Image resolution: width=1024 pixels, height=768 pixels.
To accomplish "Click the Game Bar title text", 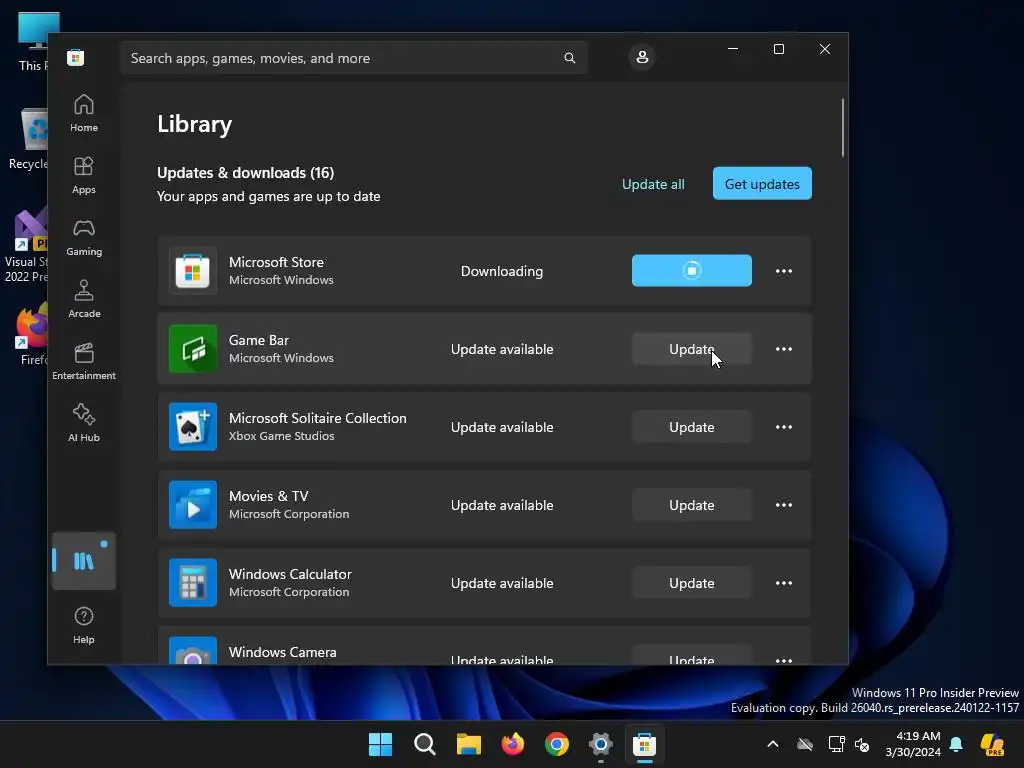I will (259, 340).
